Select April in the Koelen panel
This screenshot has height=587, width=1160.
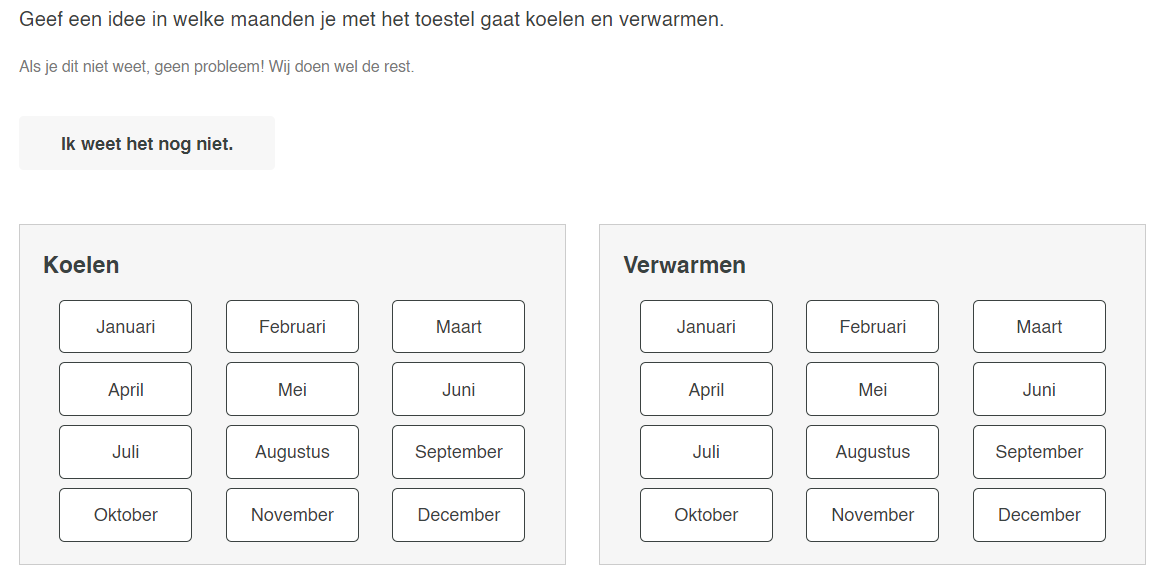click(125, 389)
